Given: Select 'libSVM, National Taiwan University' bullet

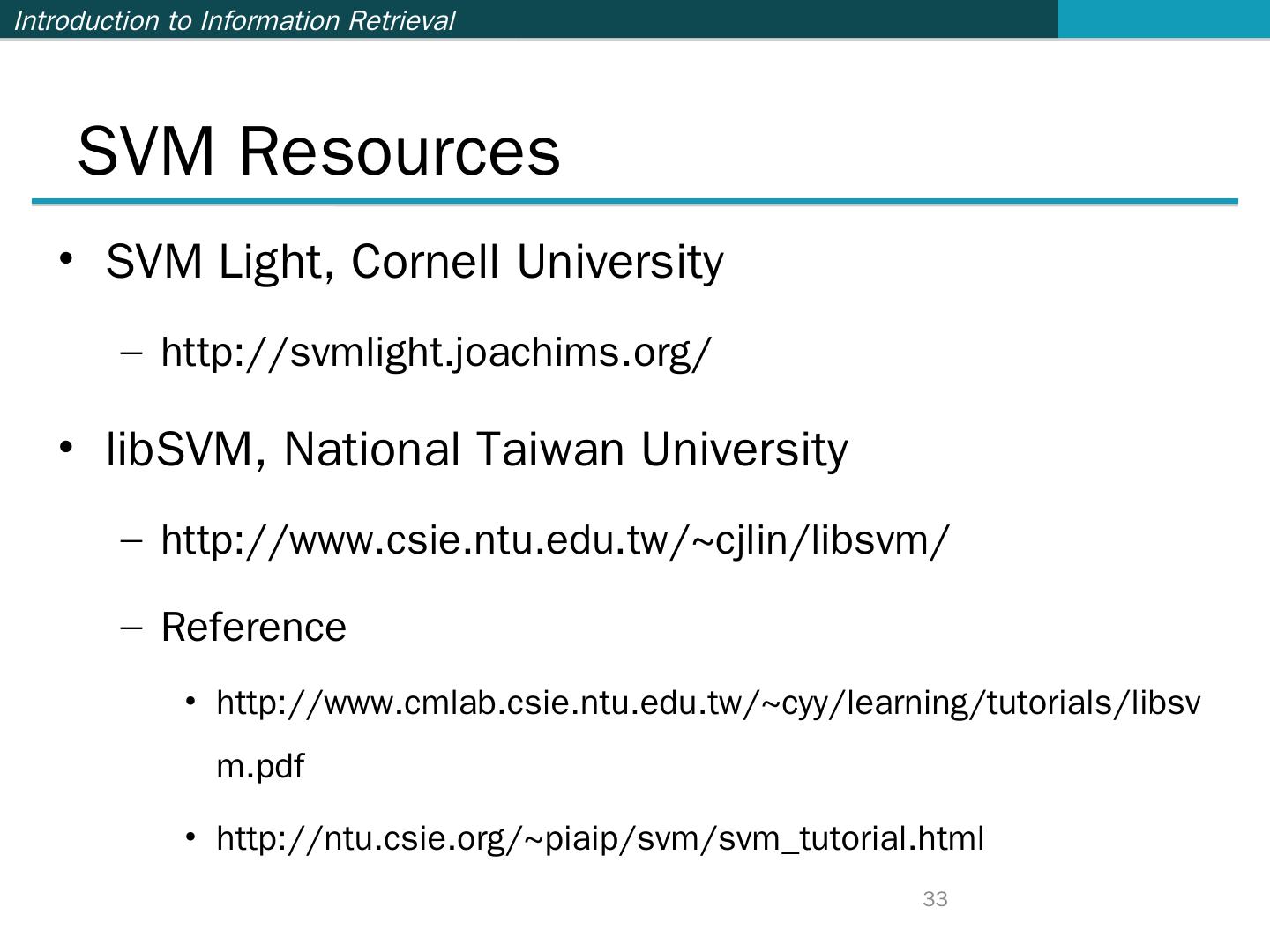Looking at the screenshot, I should (477, 450).
